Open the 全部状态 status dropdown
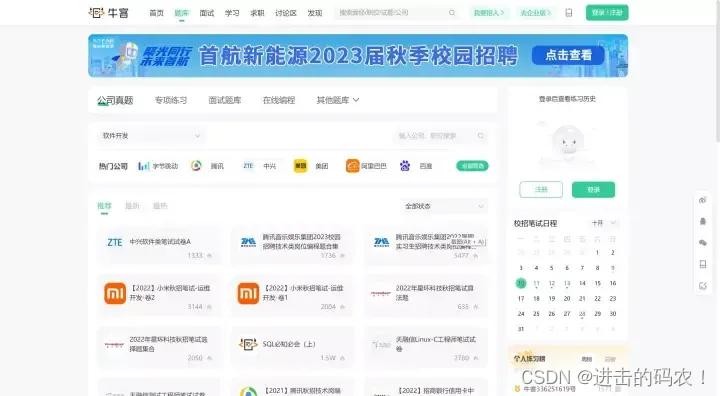The image size is (720, 396). 444,206
